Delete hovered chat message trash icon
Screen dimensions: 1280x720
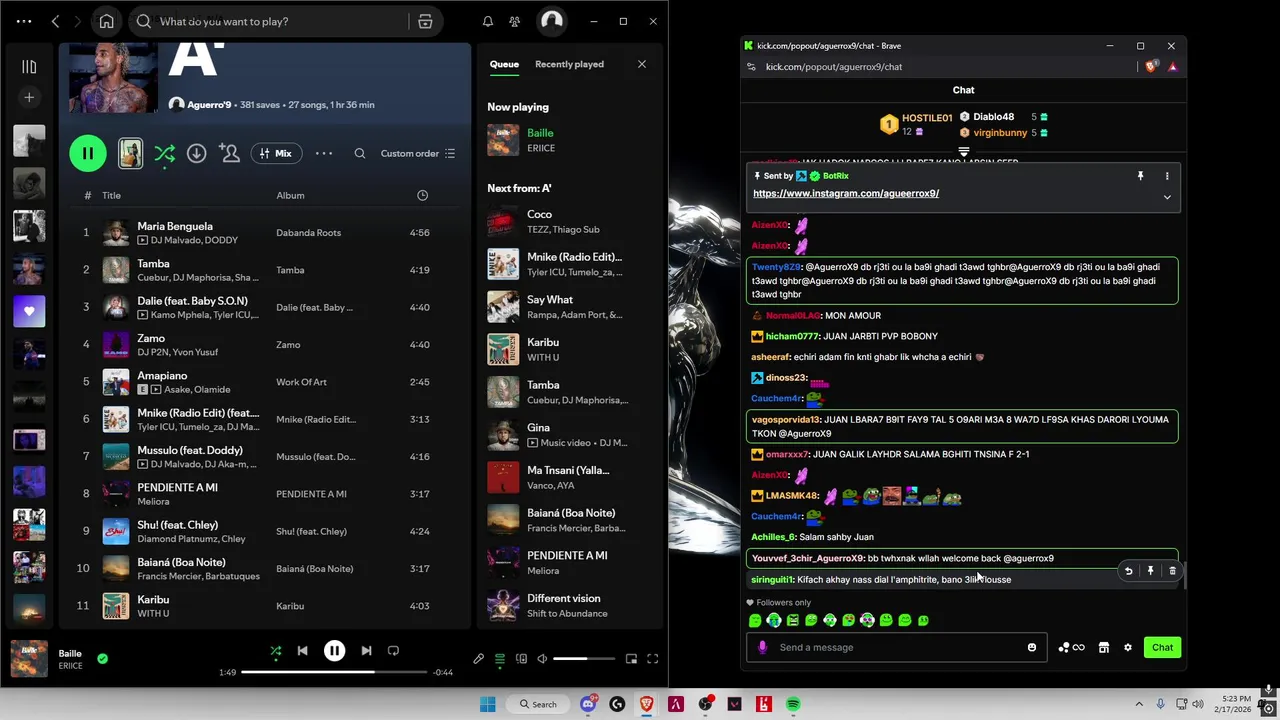coord(1172,571)
